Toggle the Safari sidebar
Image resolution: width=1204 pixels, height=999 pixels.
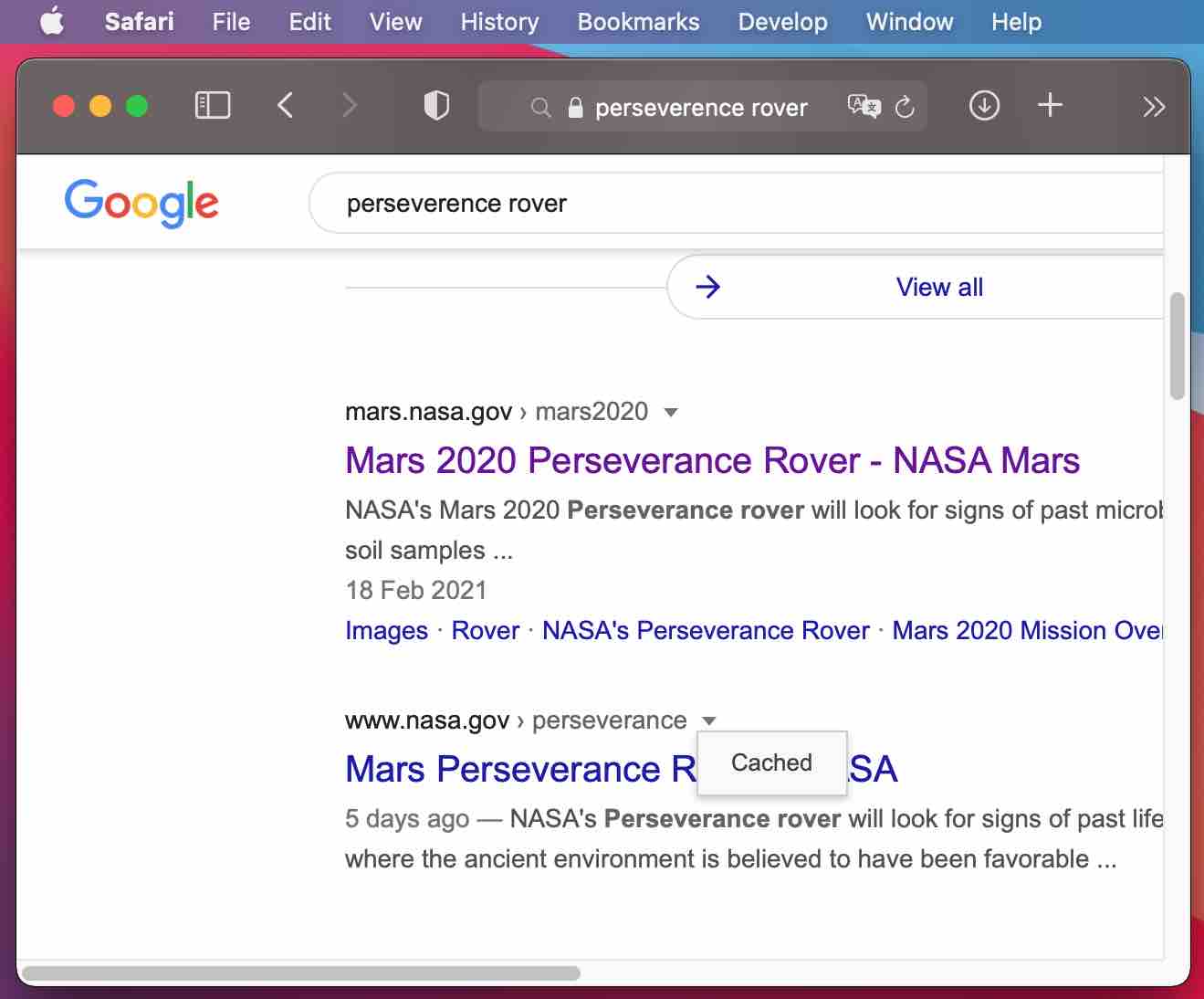pos(213,106)
